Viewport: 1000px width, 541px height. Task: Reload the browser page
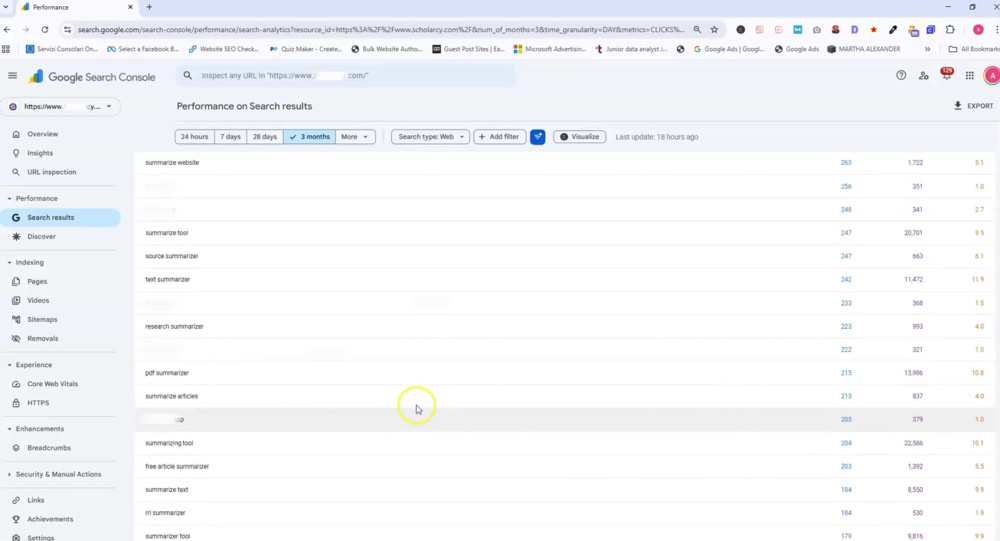pyautogui.click(x=45, y=29)
